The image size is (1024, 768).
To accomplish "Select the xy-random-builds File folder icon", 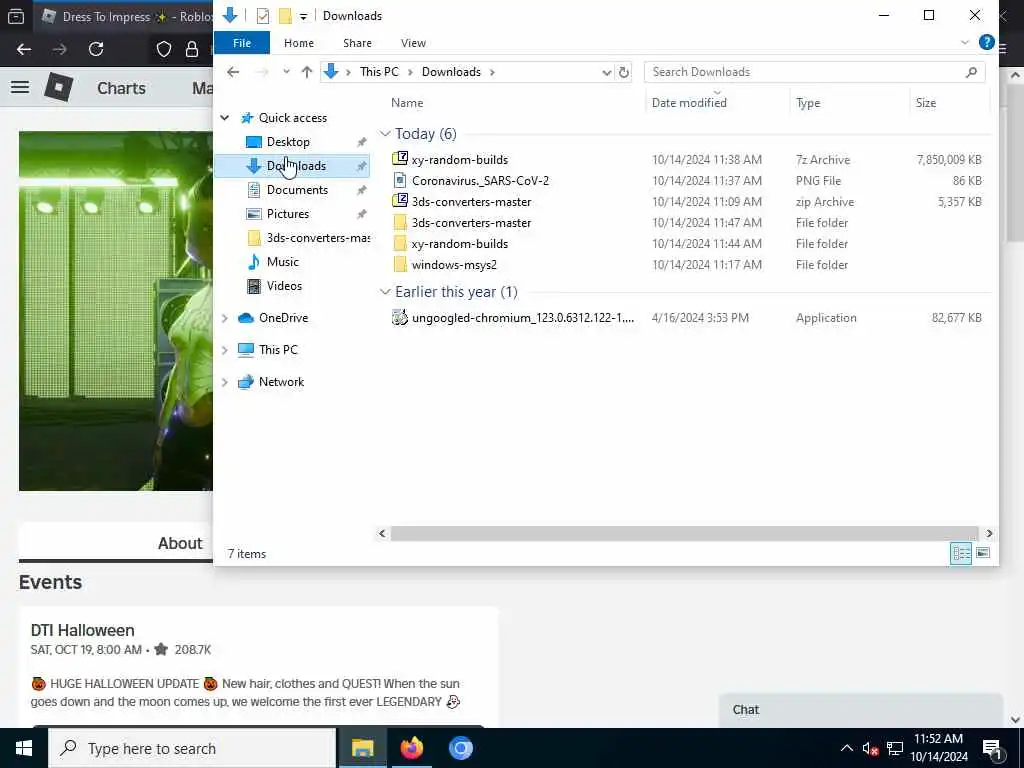I will click(x=400, y=244).
